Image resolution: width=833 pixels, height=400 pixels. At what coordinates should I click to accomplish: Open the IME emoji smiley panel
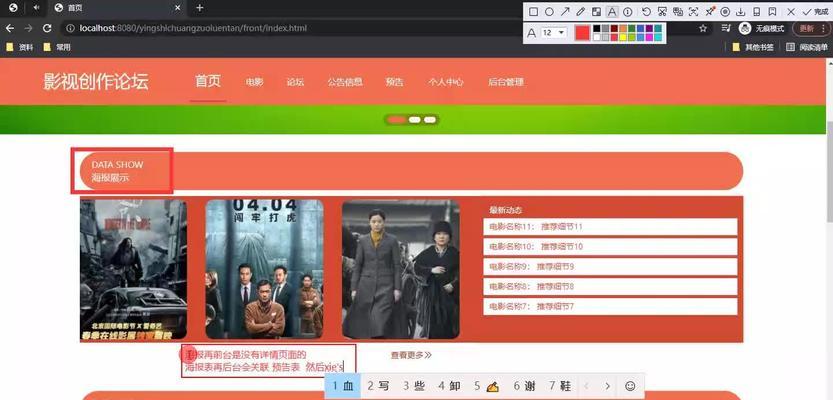630,386
